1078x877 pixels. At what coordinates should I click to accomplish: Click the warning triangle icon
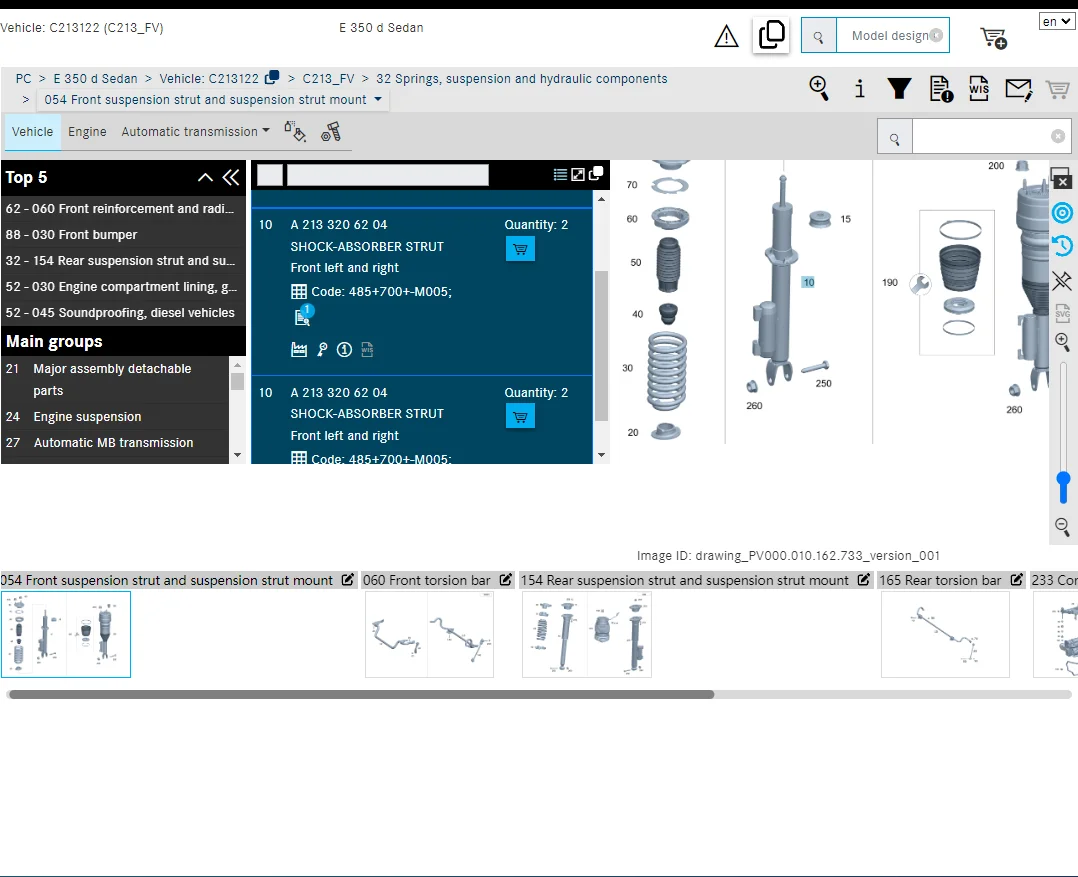(726, 36)
